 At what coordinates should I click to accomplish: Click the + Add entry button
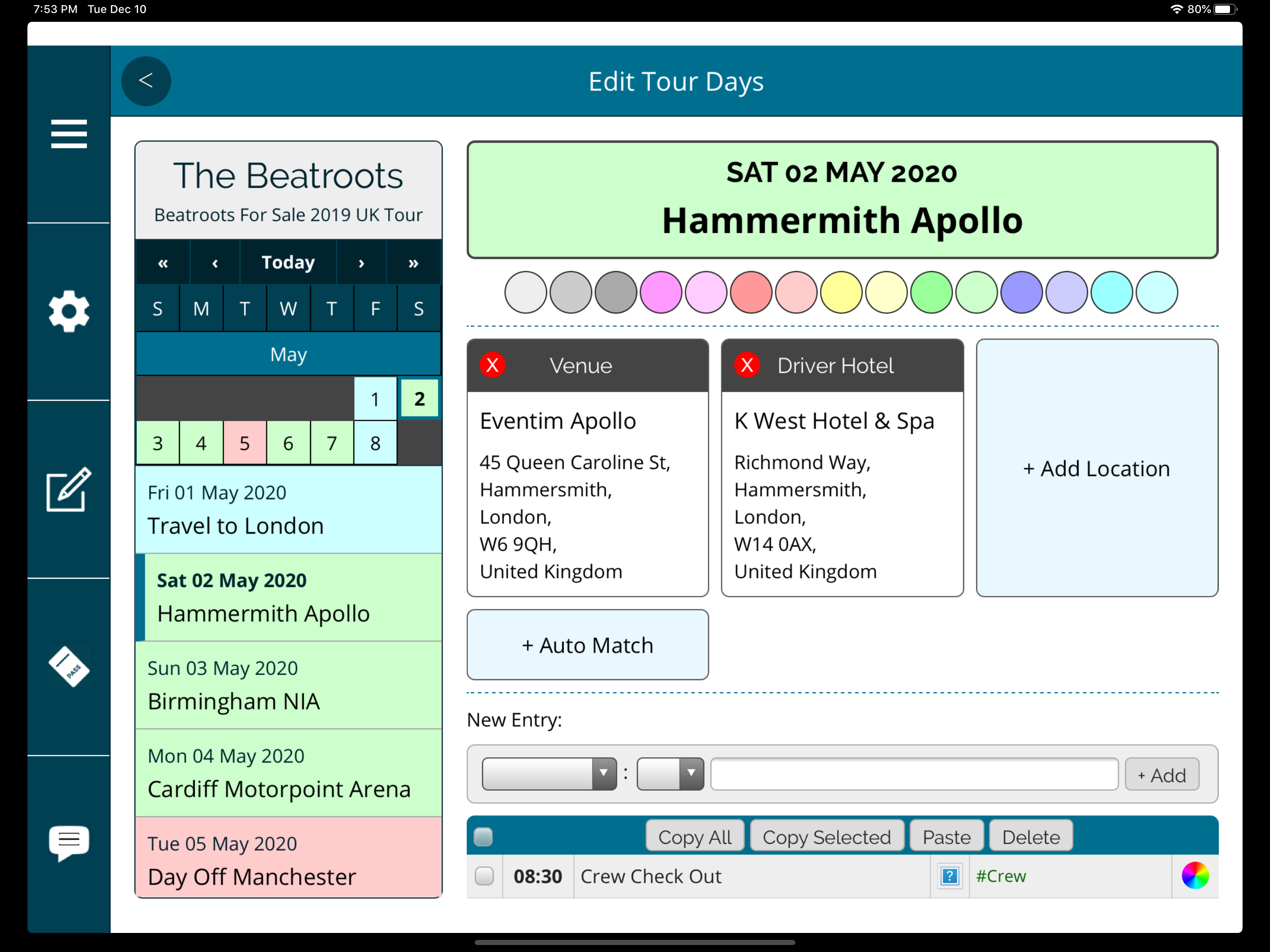[x=1162, y=774]
